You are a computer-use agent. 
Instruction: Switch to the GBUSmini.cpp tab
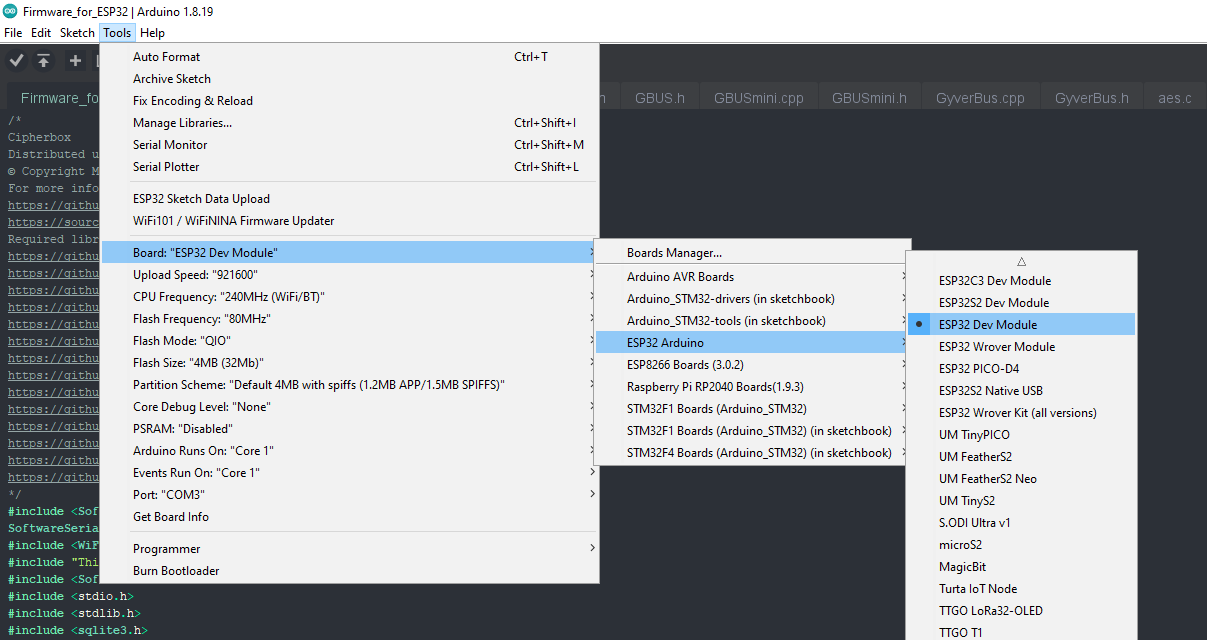[x=759, y=98]
